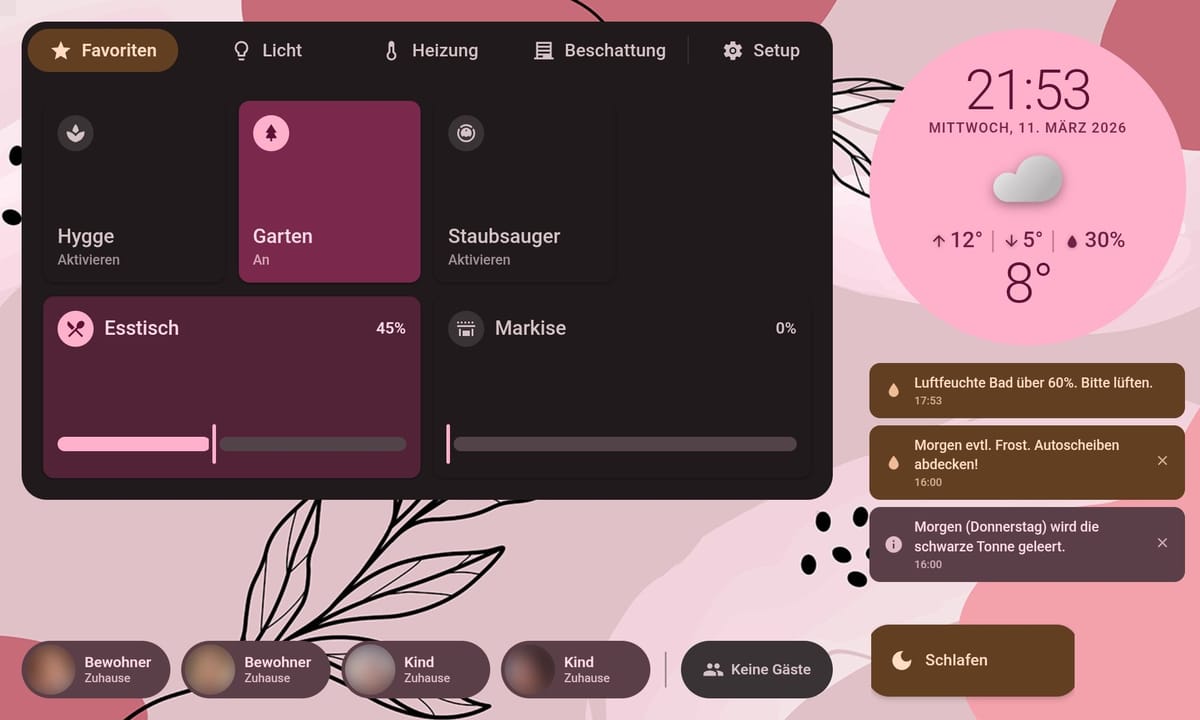The image size is (1200, 720).
Task: Click the thermometer icon for Heizung
Action: pyautogui.click(x=392, y=51)
